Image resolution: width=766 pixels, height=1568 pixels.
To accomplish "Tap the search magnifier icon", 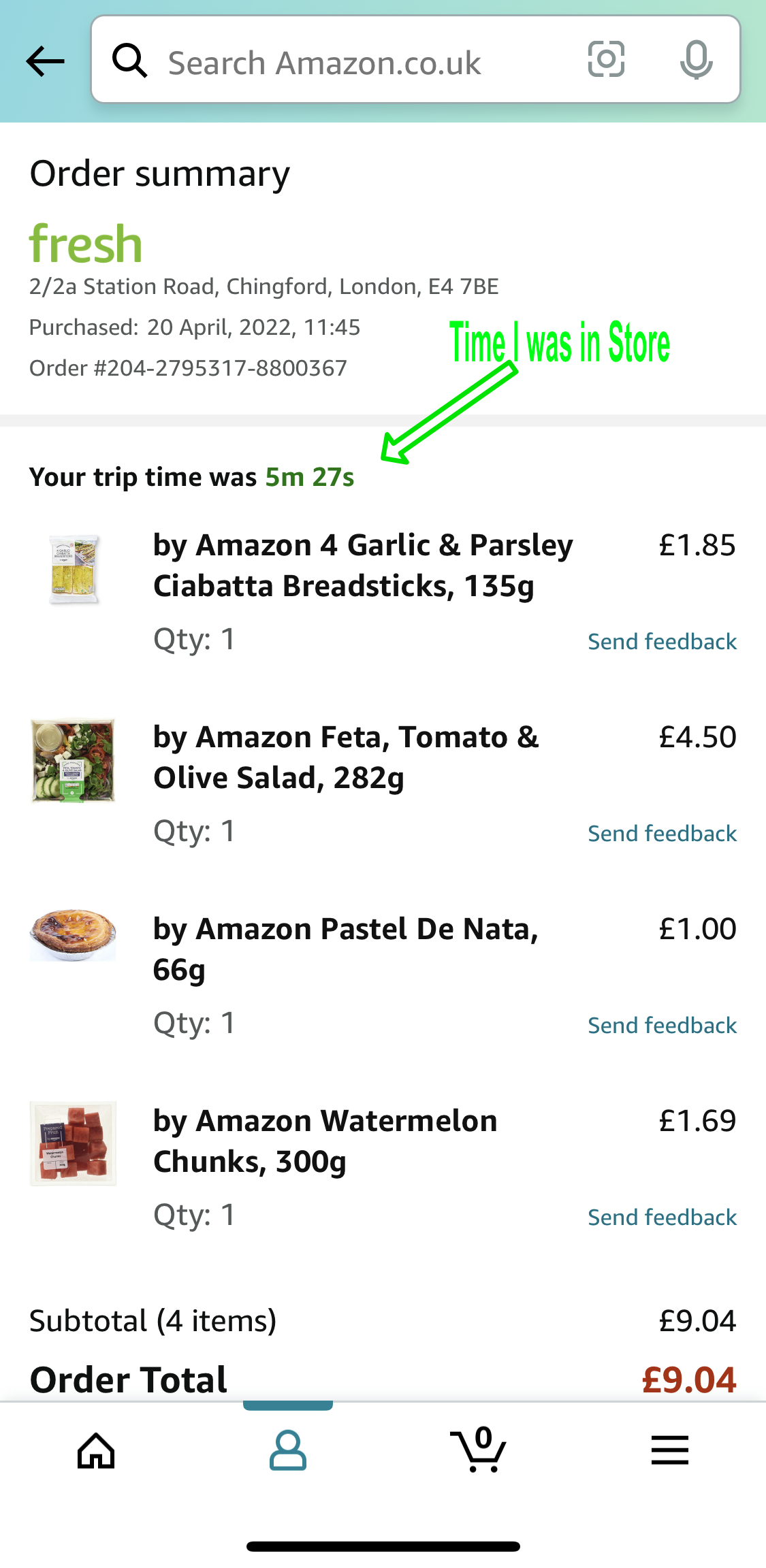I will point(129,61).
